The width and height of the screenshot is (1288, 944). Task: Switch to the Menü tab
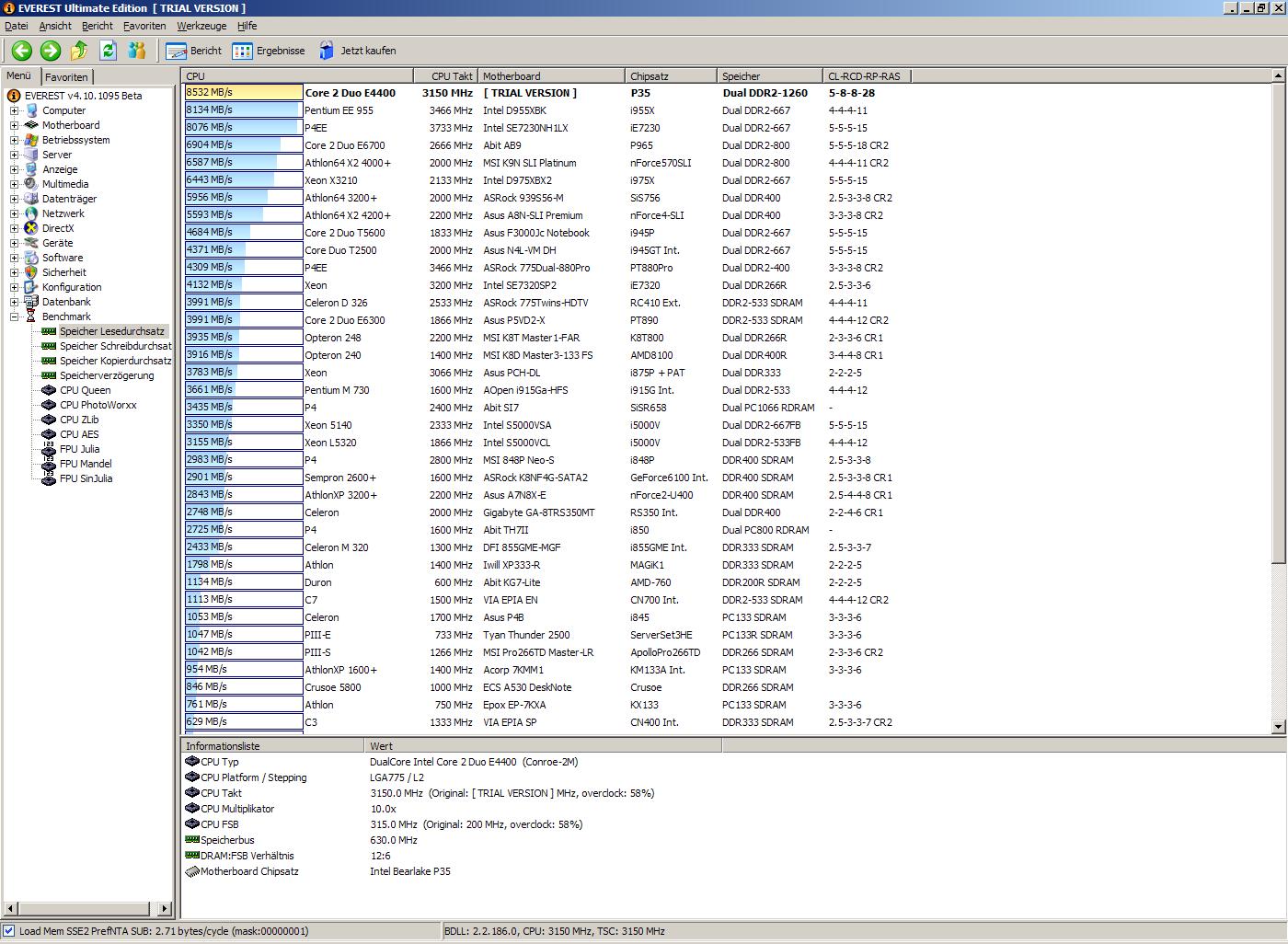(19, 76)
